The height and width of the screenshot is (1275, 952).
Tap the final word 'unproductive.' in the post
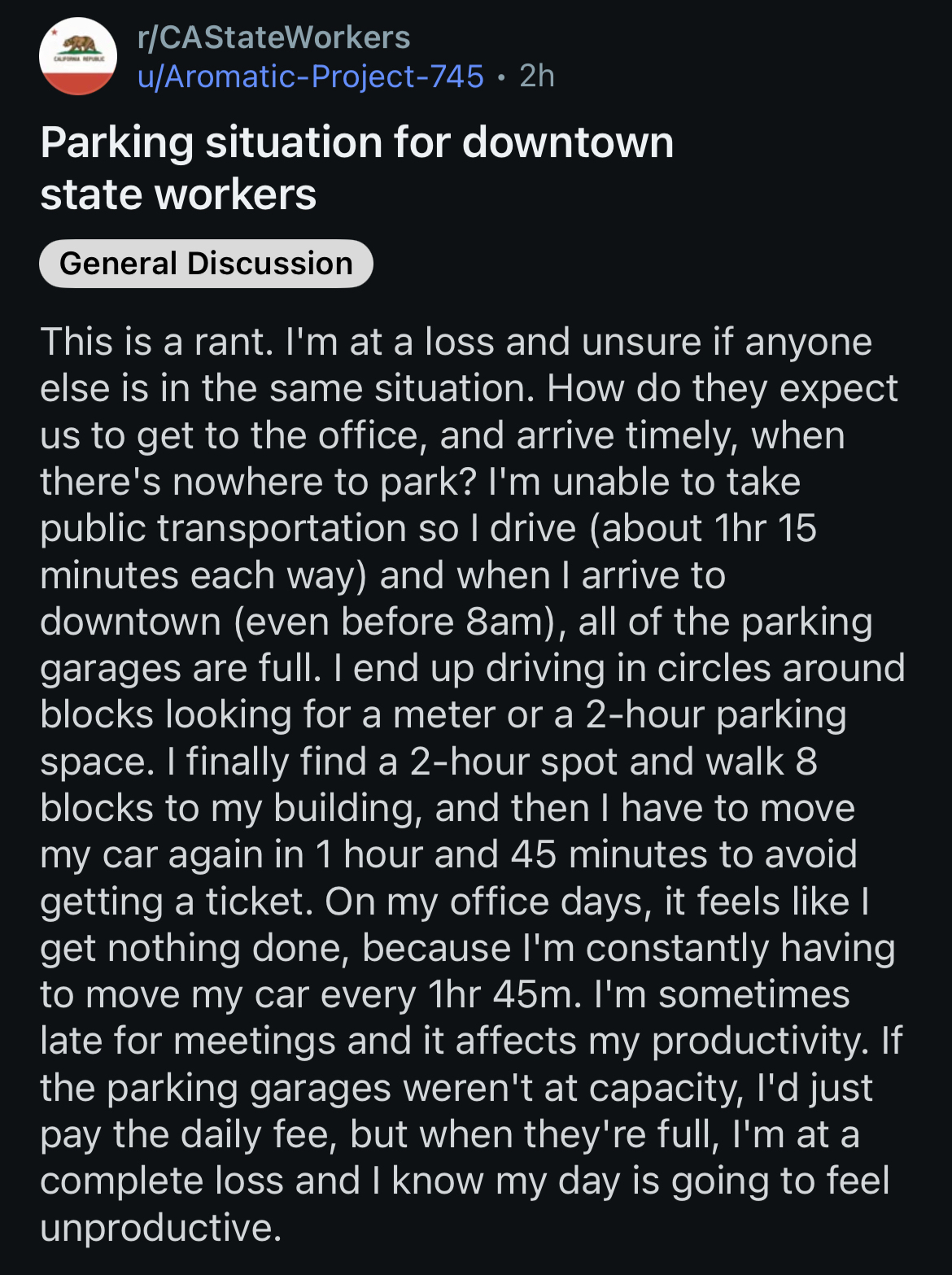coord(161,1229)
